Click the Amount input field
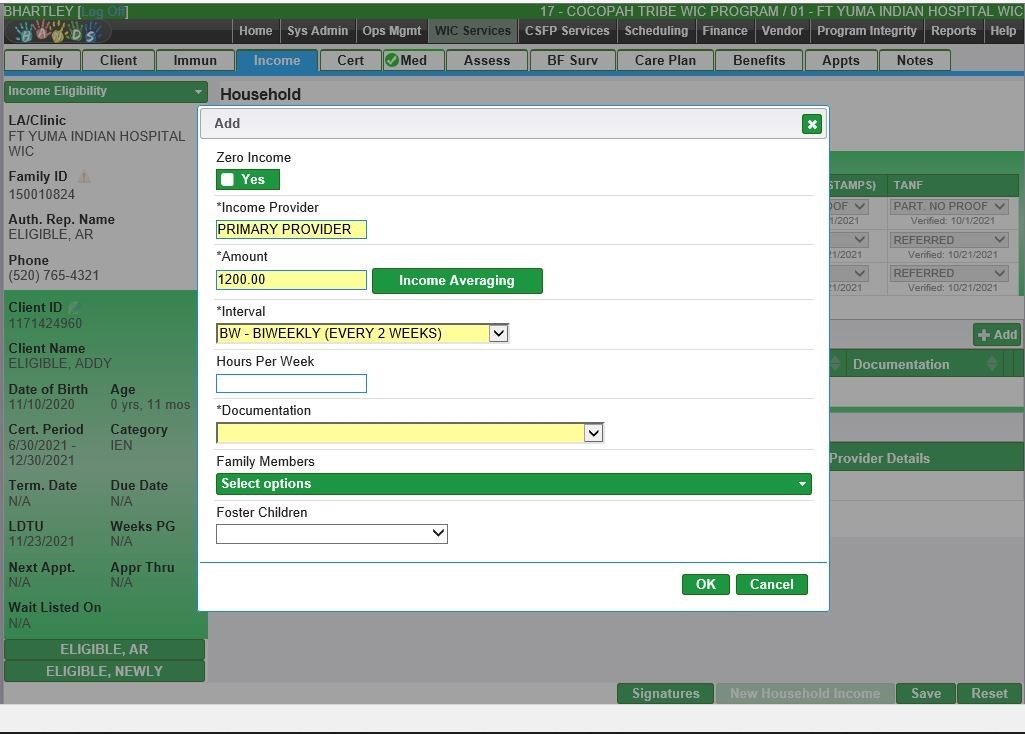Screen dimensions: 1025x734 291,281
